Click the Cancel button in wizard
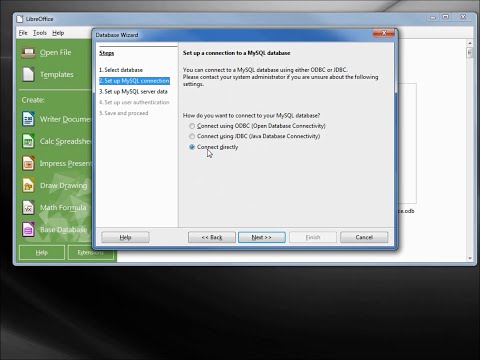The width and height of the screenshot is (480, 360). click(x=364, y=237)
